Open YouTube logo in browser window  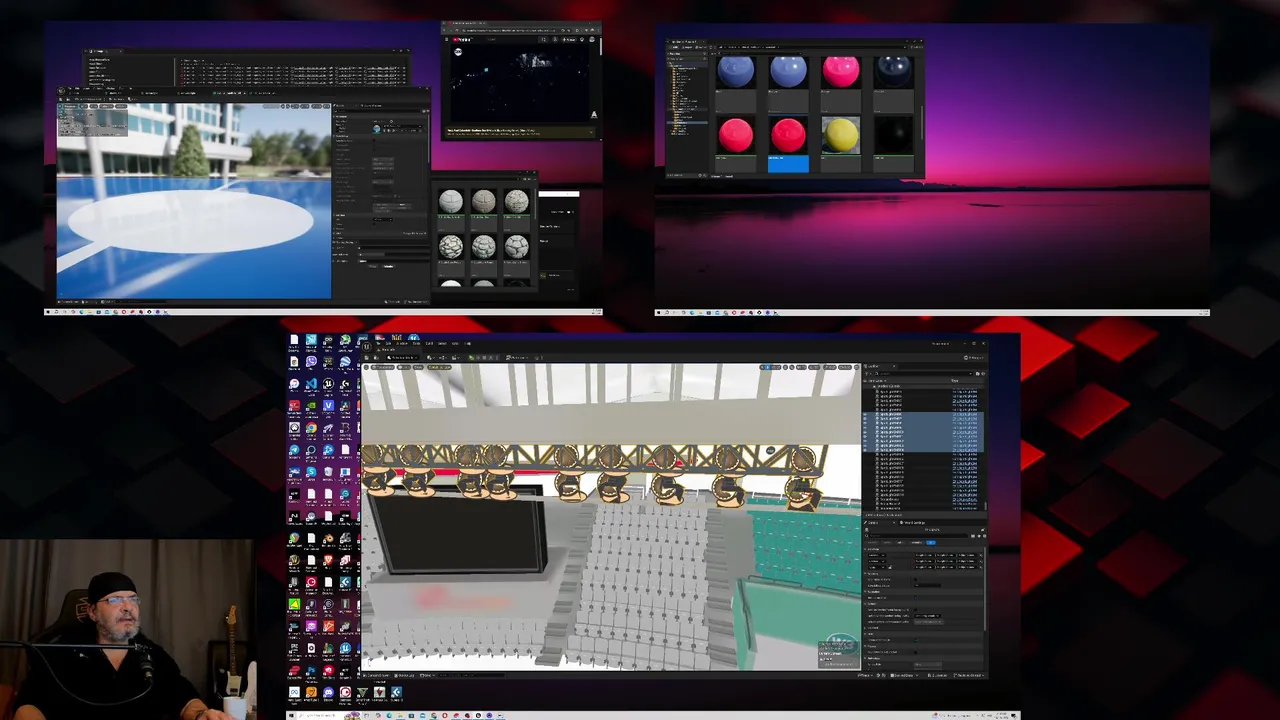tap(462, 39)
